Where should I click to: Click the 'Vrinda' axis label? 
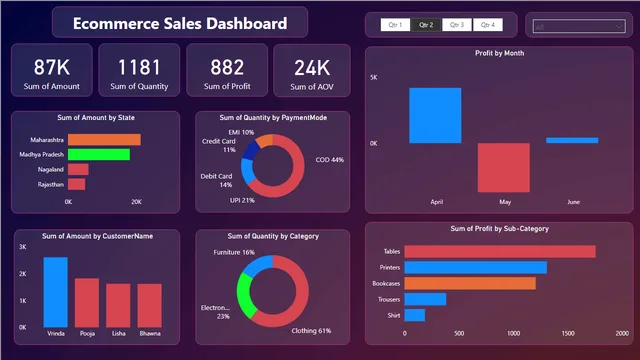(56, 333)
